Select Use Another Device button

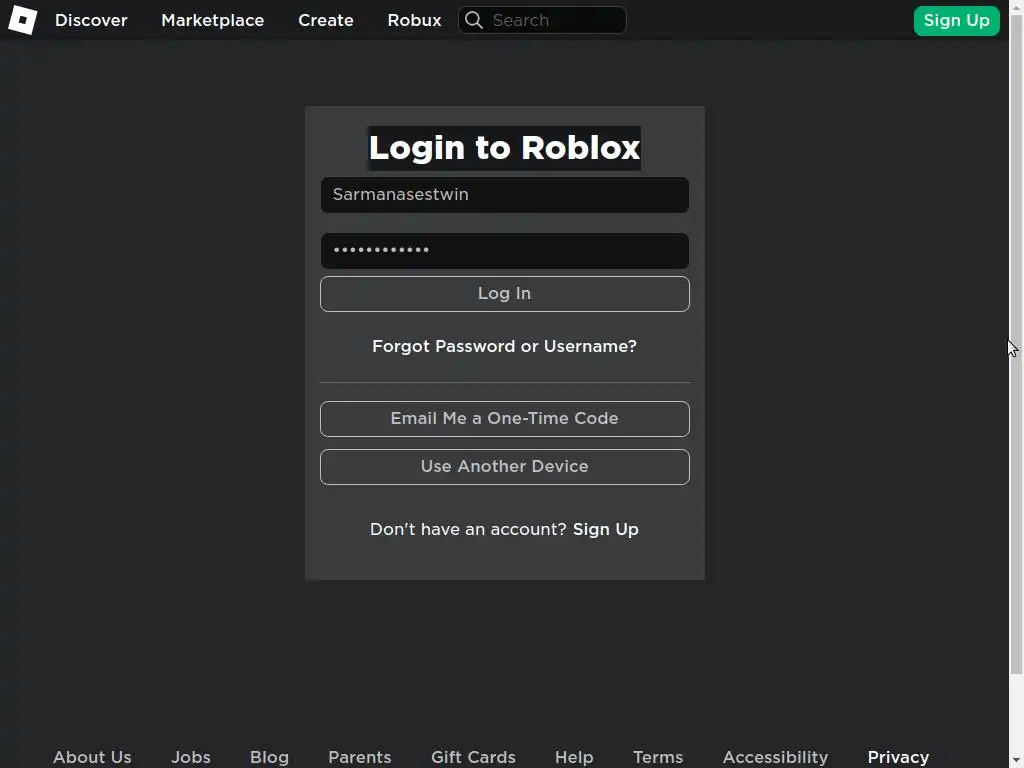click(x=504, y=467)
